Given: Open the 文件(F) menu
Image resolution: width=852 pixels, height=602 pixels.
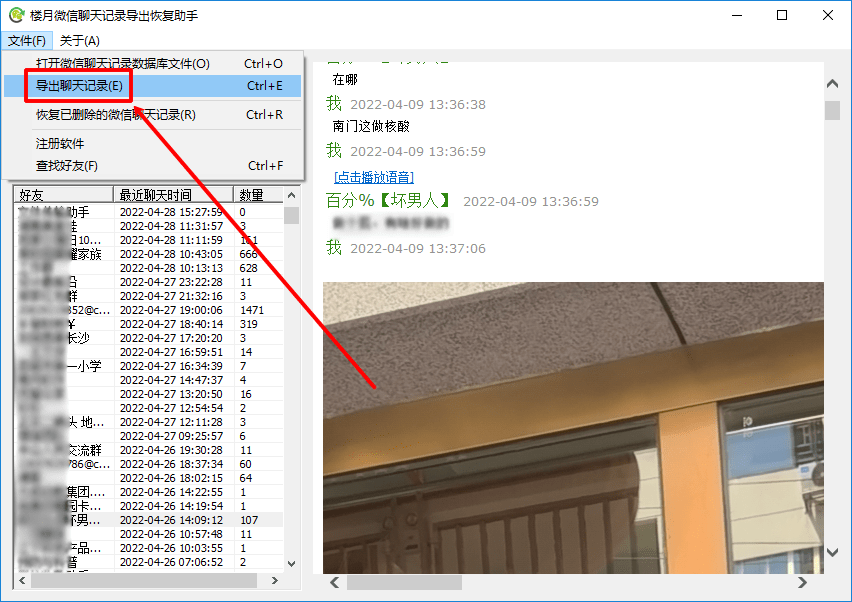Looking at the screenshot, I should click(27, 41).
